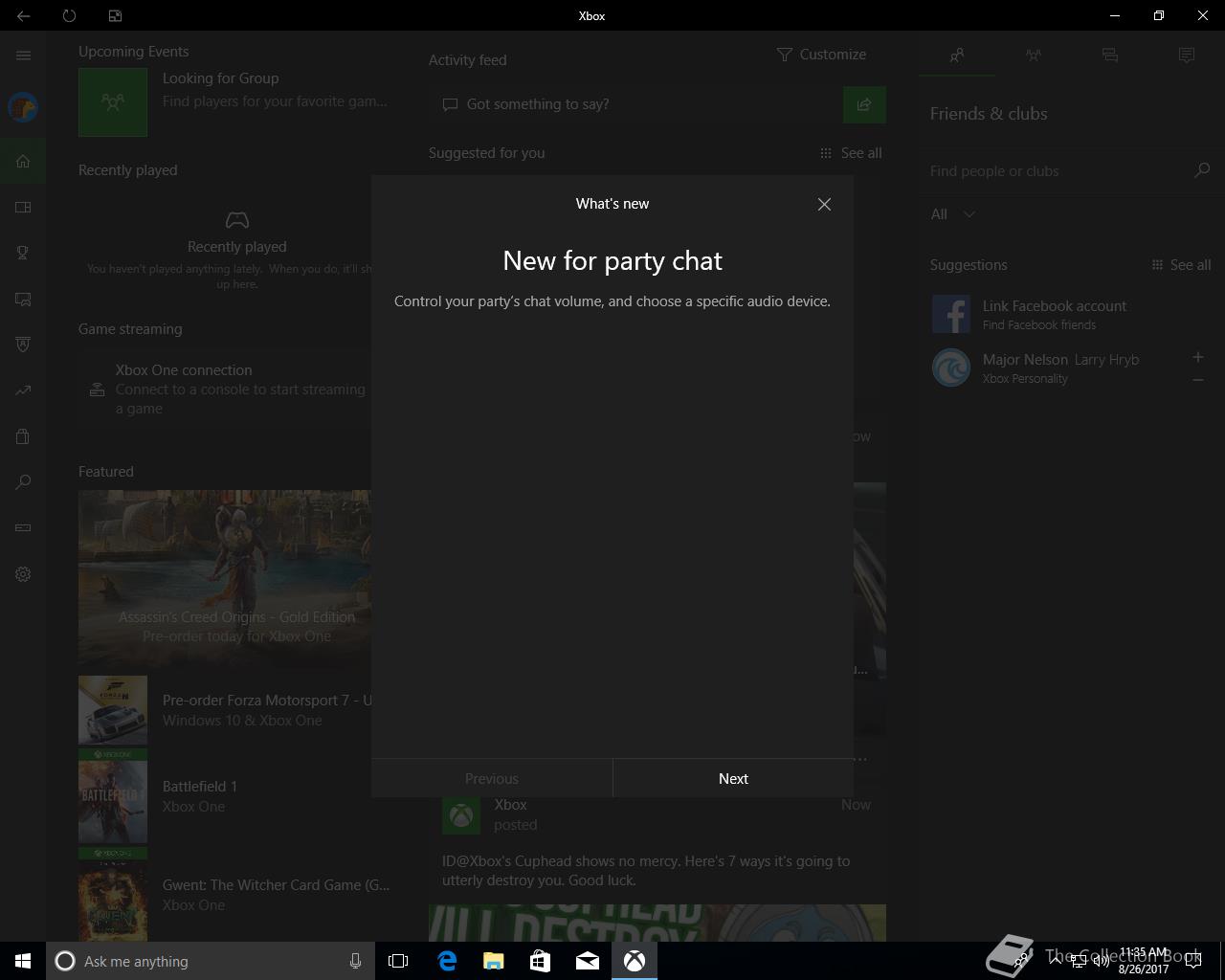The height and width of the screenshot is (980, 1225).
Task: Open Major Nelson profile avatar
Action: point(951,367)
